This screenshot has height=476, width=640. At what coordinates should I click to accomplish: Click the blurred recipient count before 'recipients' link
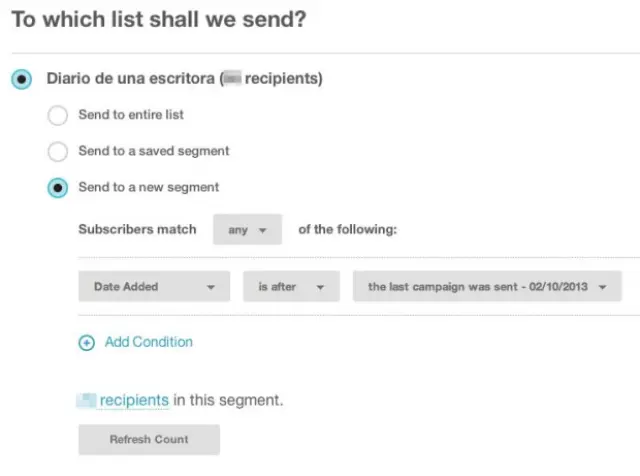(x=87, y=400)
